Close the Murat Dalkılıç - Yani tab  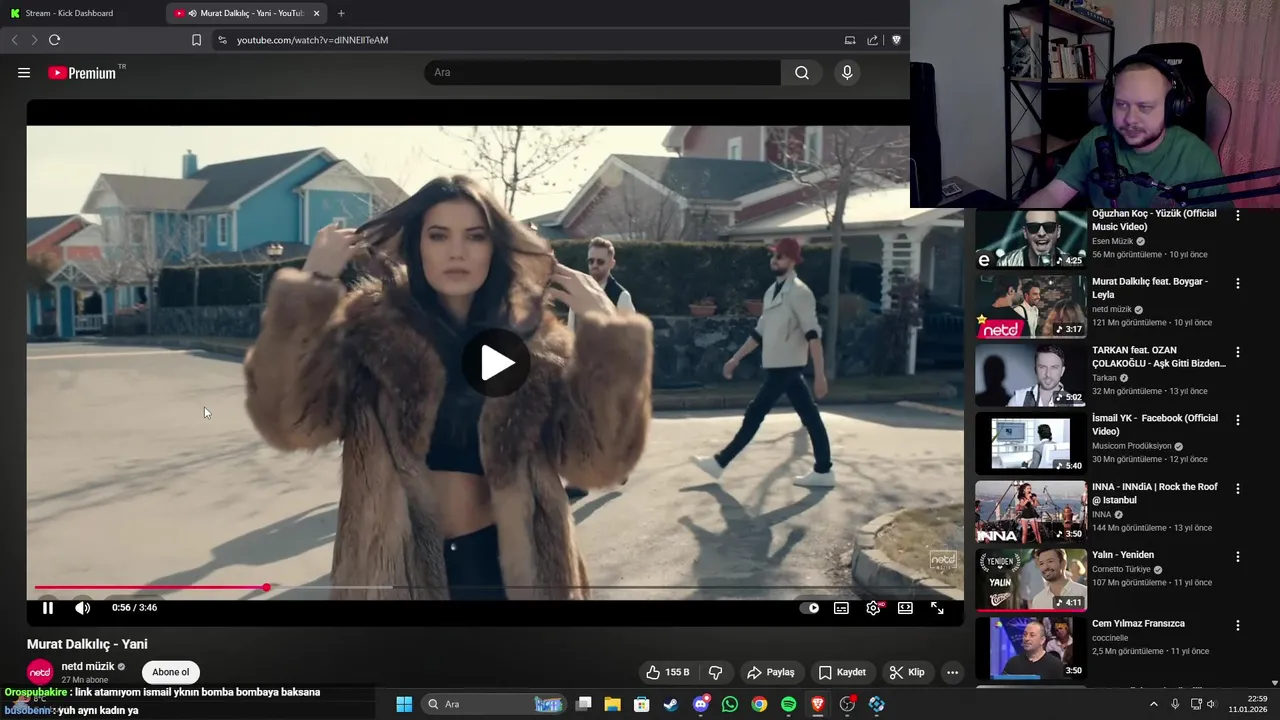click(x=317, y=13)
